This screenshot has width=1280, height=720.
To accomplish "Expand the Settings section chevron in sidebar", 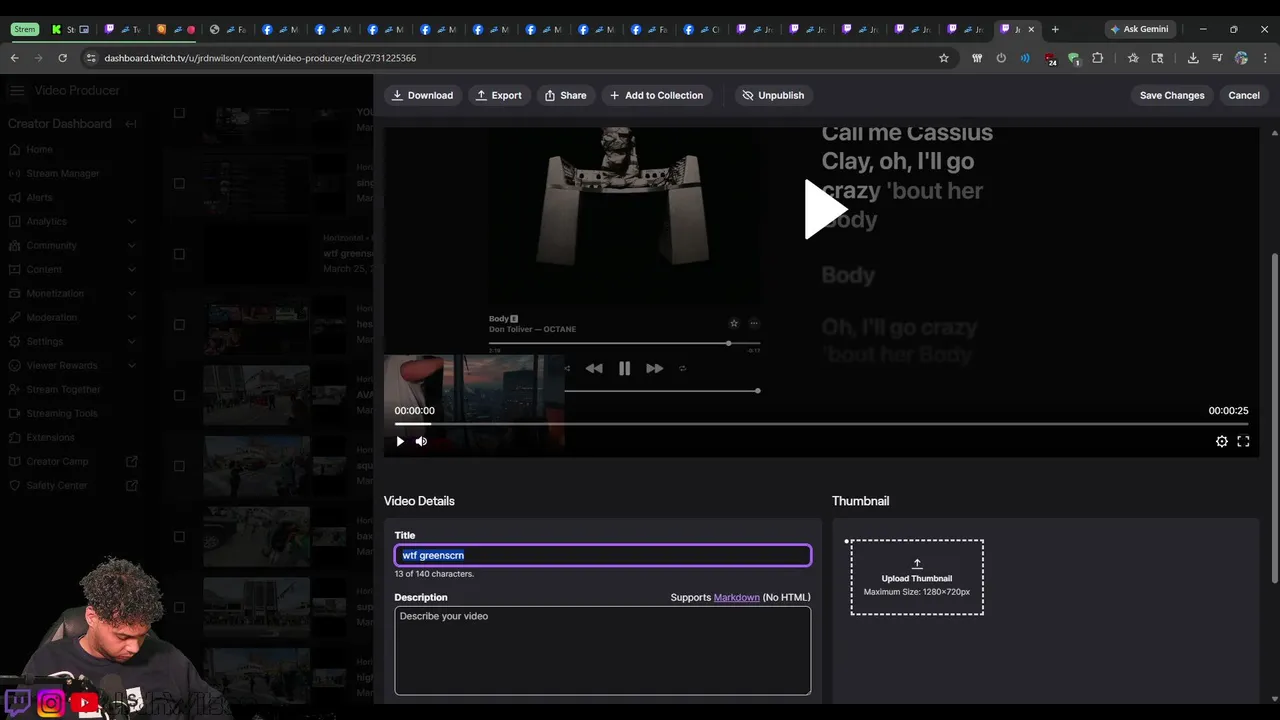I will (131, 341).
